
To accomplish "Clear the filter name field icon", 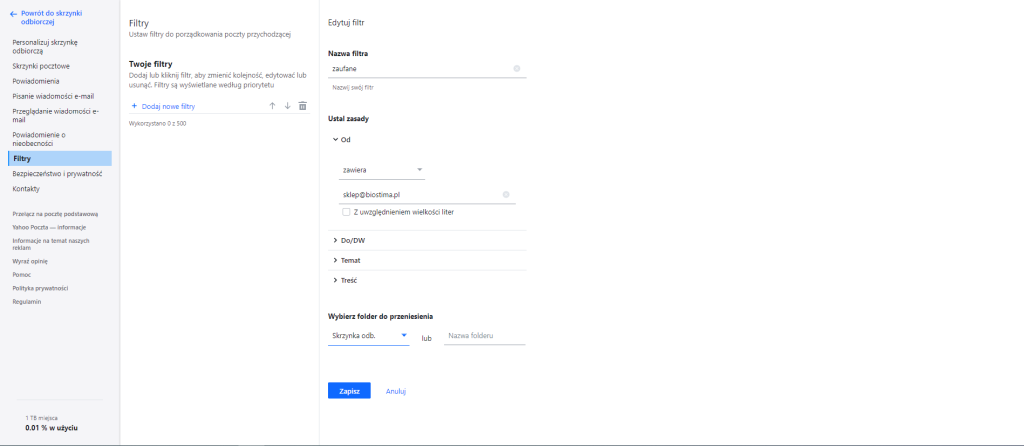I will tap(517, 68).
